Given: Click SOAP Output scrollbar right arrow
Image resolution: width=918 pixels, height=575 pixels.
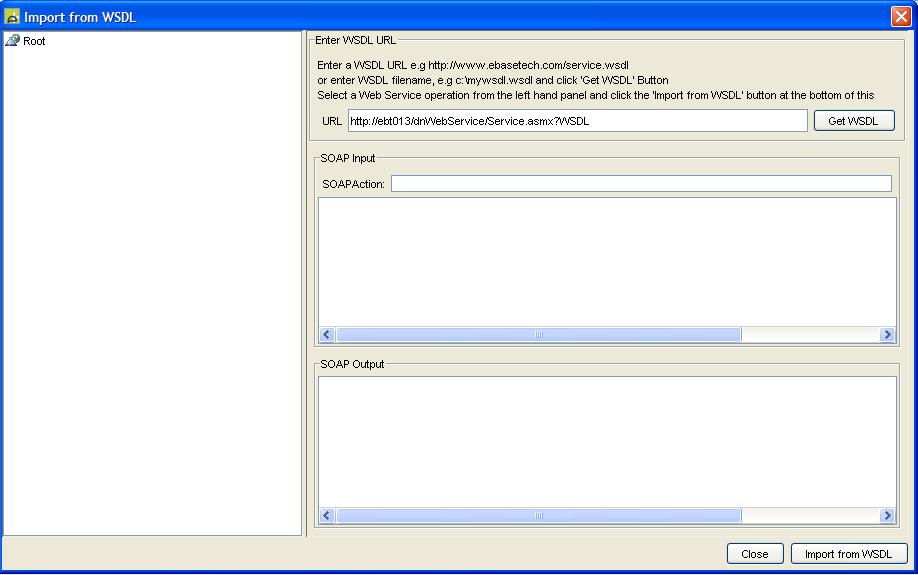Looking at the screenshot, I should pos(887,516).
